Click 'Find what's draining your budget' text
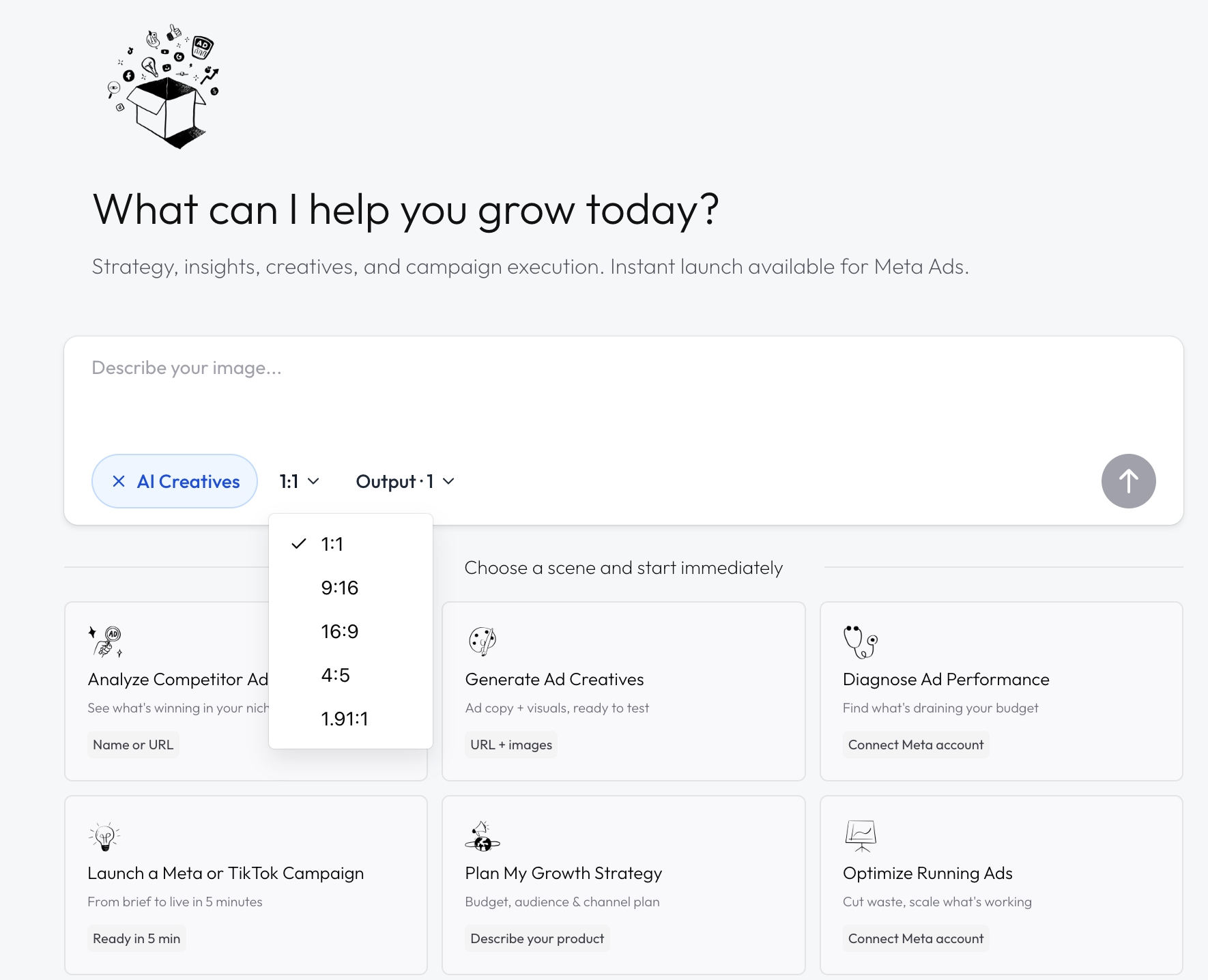The image size is (1208, 980). click(x=940, y=708)
